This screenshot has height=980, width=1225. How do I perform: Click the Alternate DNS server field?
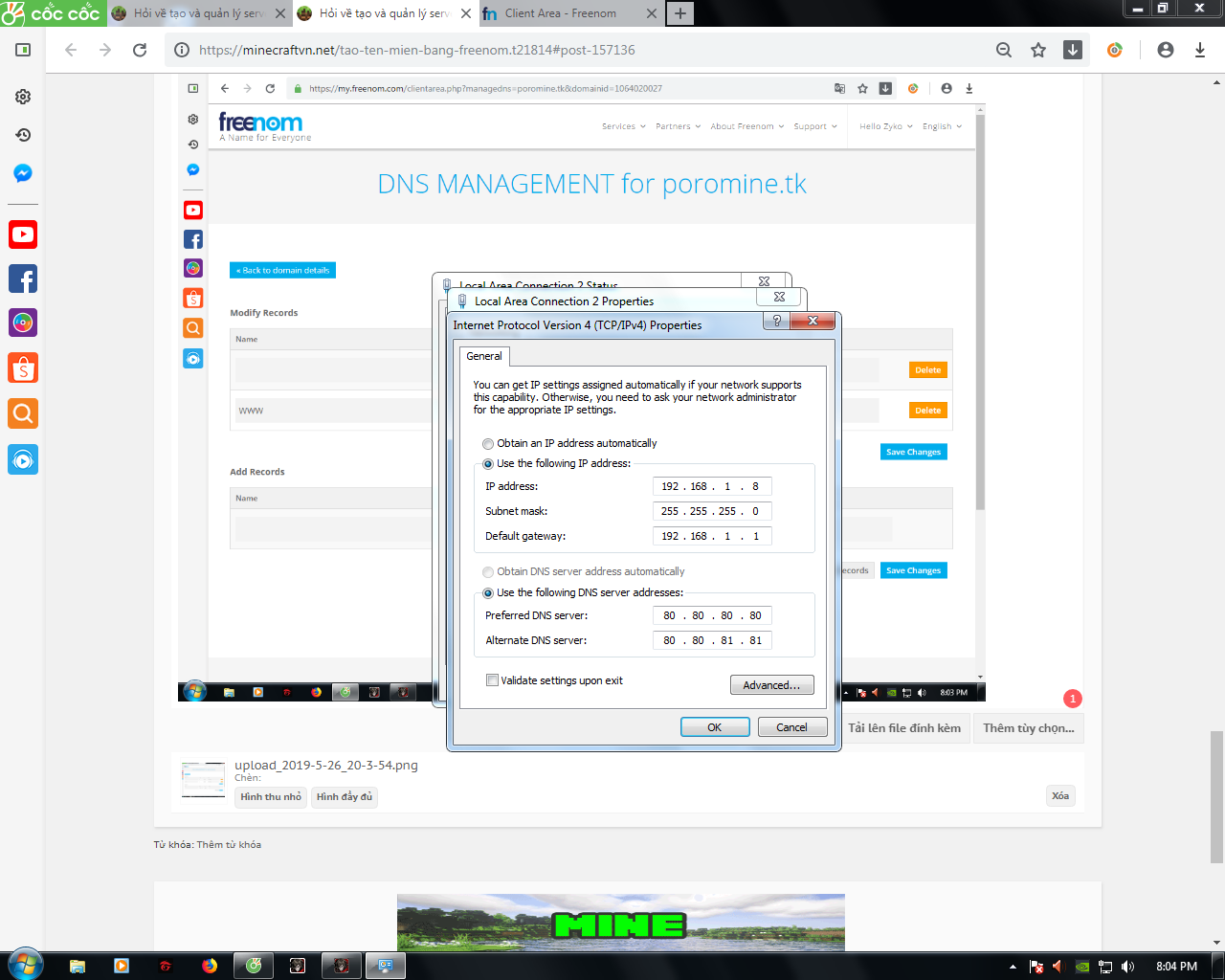click(x=712, y=640)
